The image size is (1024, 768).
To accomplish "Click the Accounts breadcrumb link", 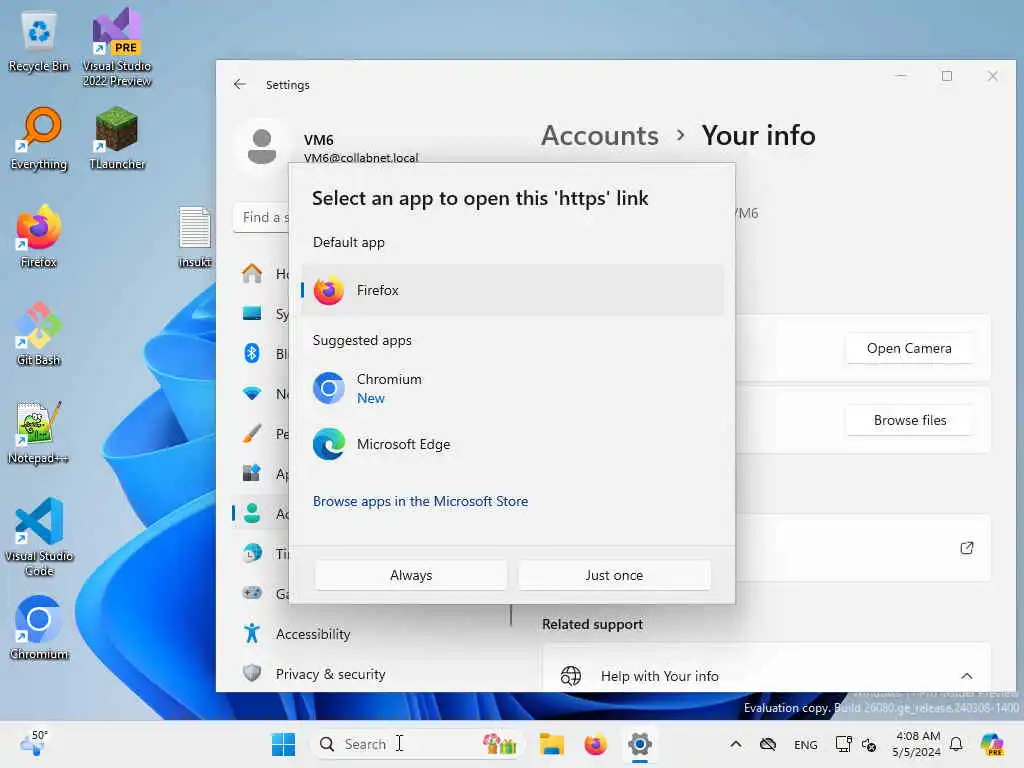I will 600,136.
